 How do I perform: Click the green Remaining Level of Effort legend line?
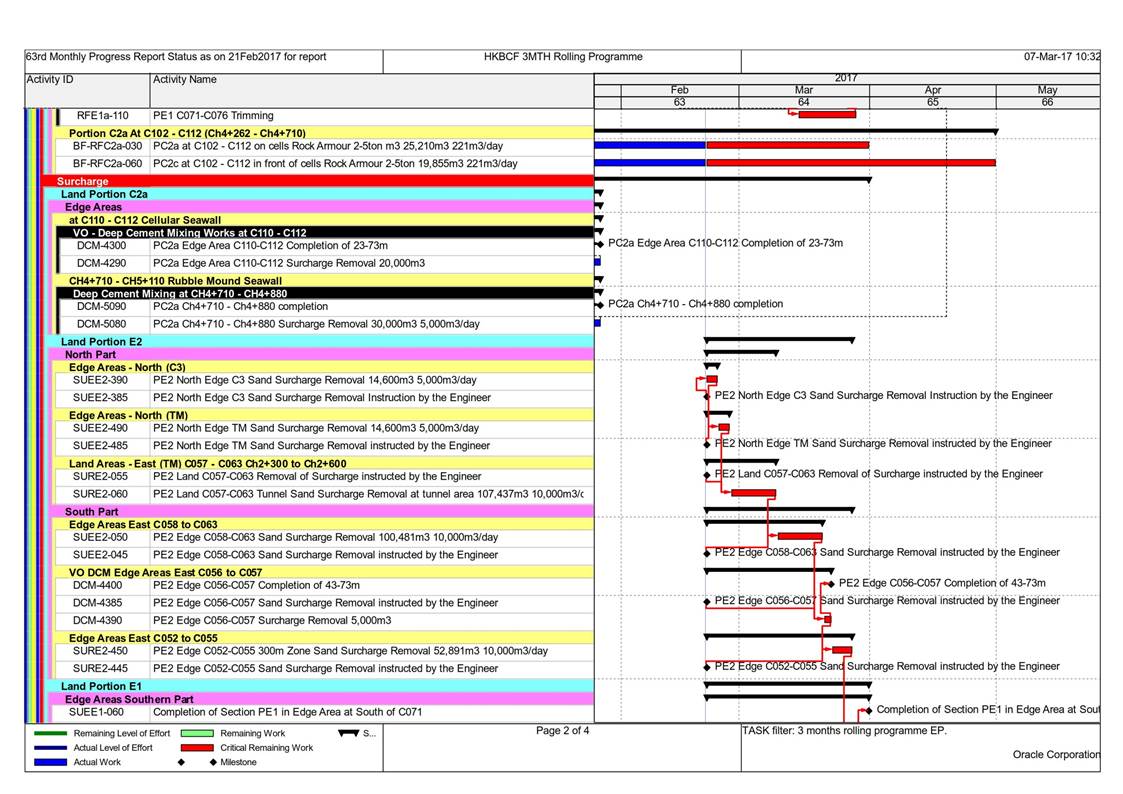pyautogui.click(x=50, y=733)
